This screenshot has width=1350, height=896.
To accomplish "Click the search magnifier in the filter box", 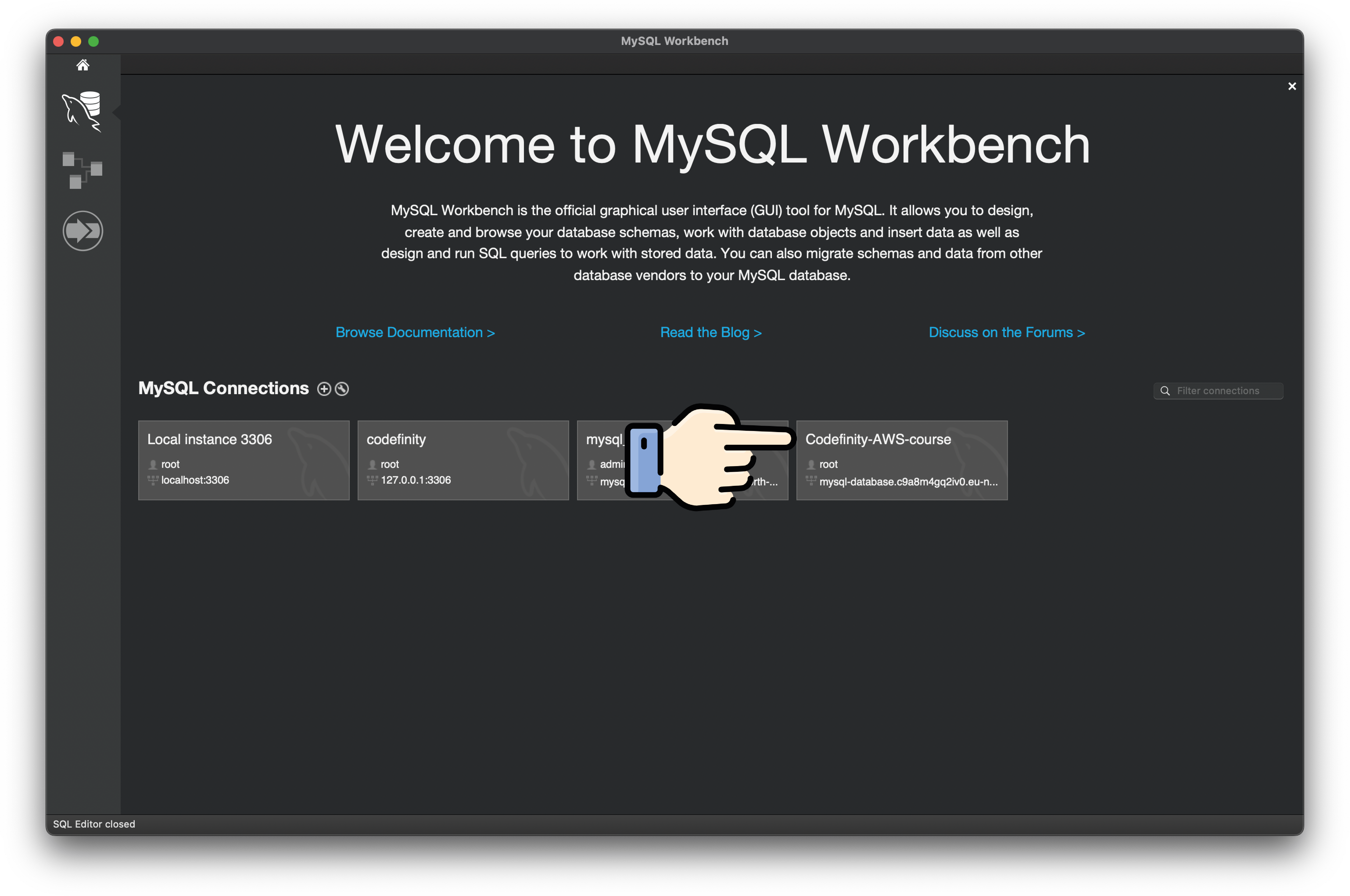I will [1165, 391].
